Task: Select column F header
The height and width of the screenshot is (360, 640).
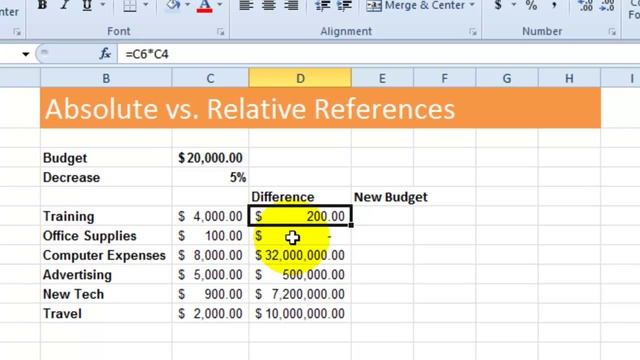Action: (x=444, y=78)
